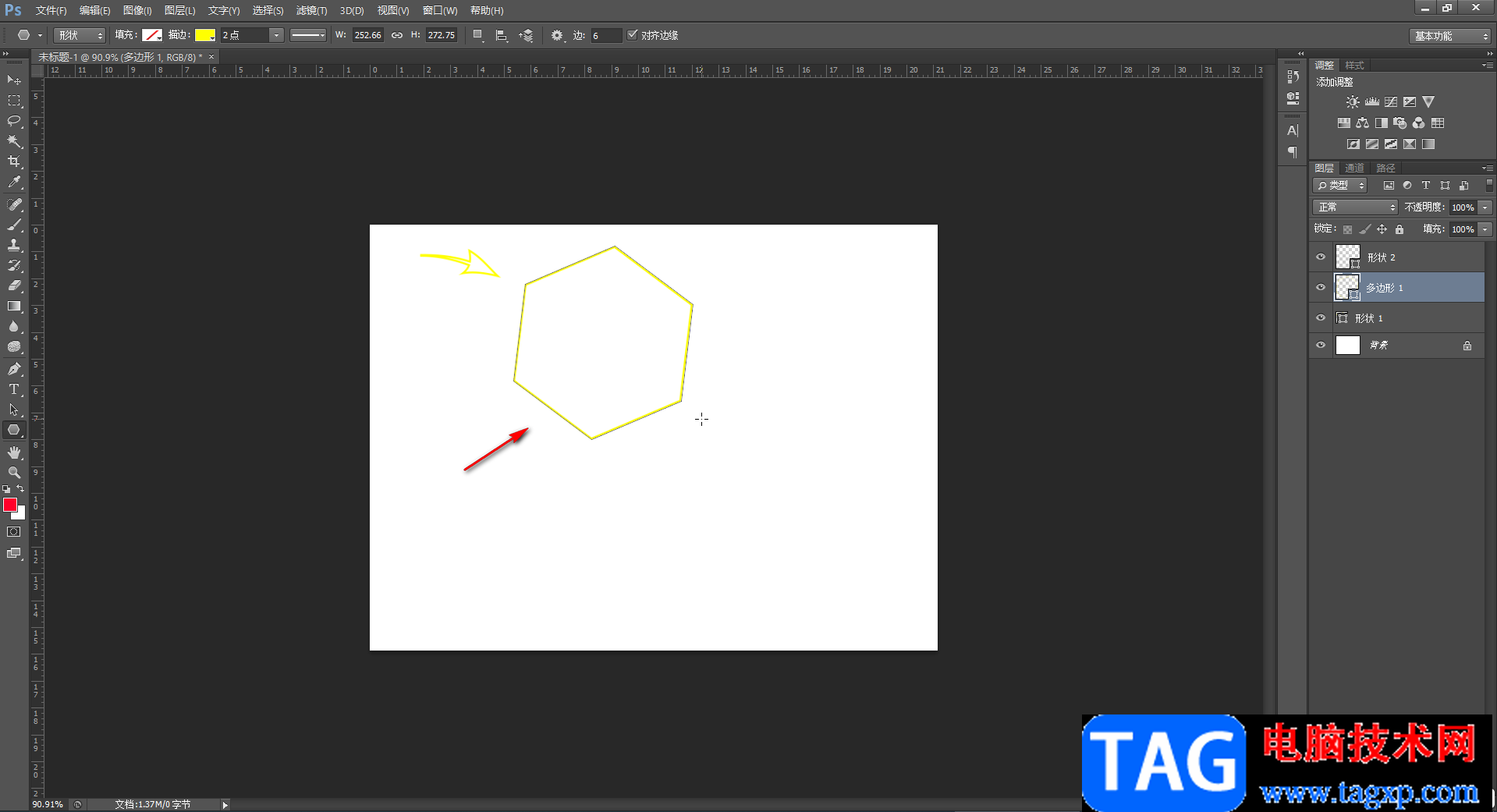1497x812 pixels.
Task: Change screen mode icon
Action: (x=14, y=553)
